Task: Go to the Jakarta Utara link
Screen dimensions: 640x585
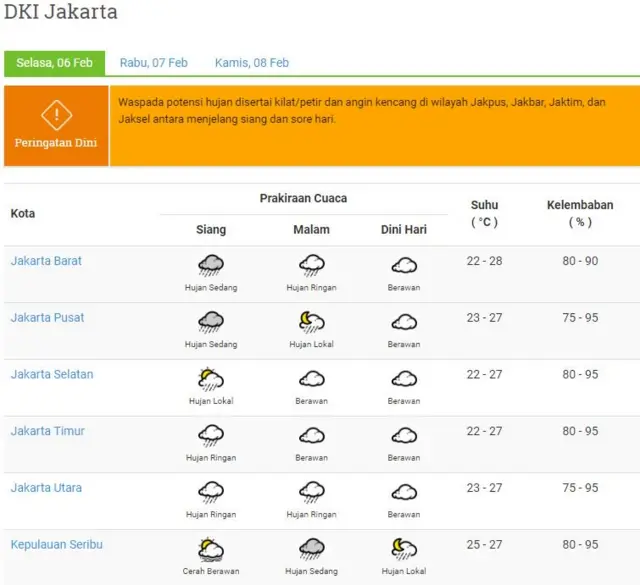Action: [x=46, y=488]
